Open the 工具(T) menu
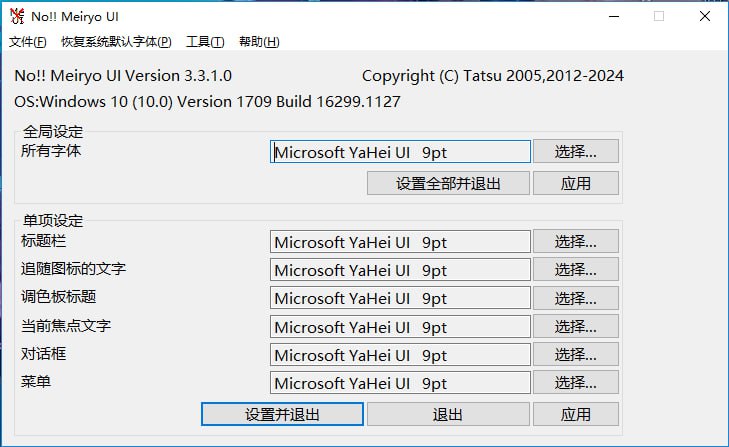 [x=205, y=42]
